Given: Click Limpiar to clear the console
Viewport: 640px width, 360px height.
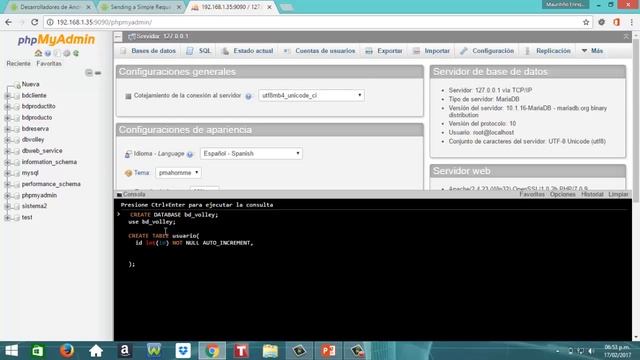Looking at the screenshot, I should click(x=618, y=194).
